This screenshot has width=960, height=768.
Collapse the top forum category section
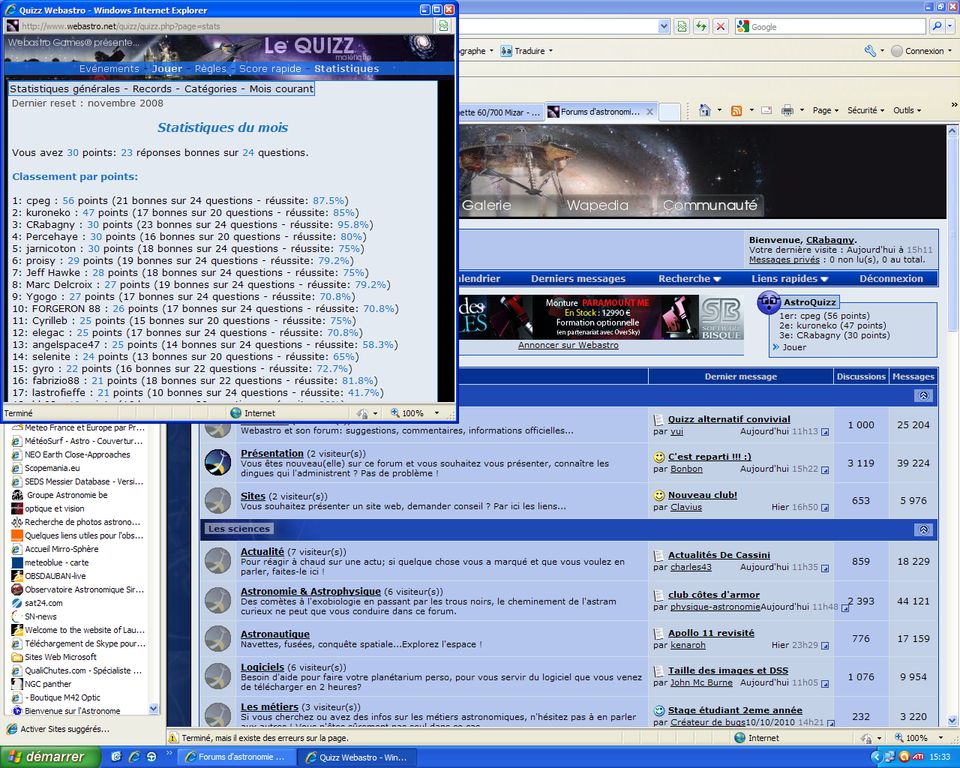924,396
